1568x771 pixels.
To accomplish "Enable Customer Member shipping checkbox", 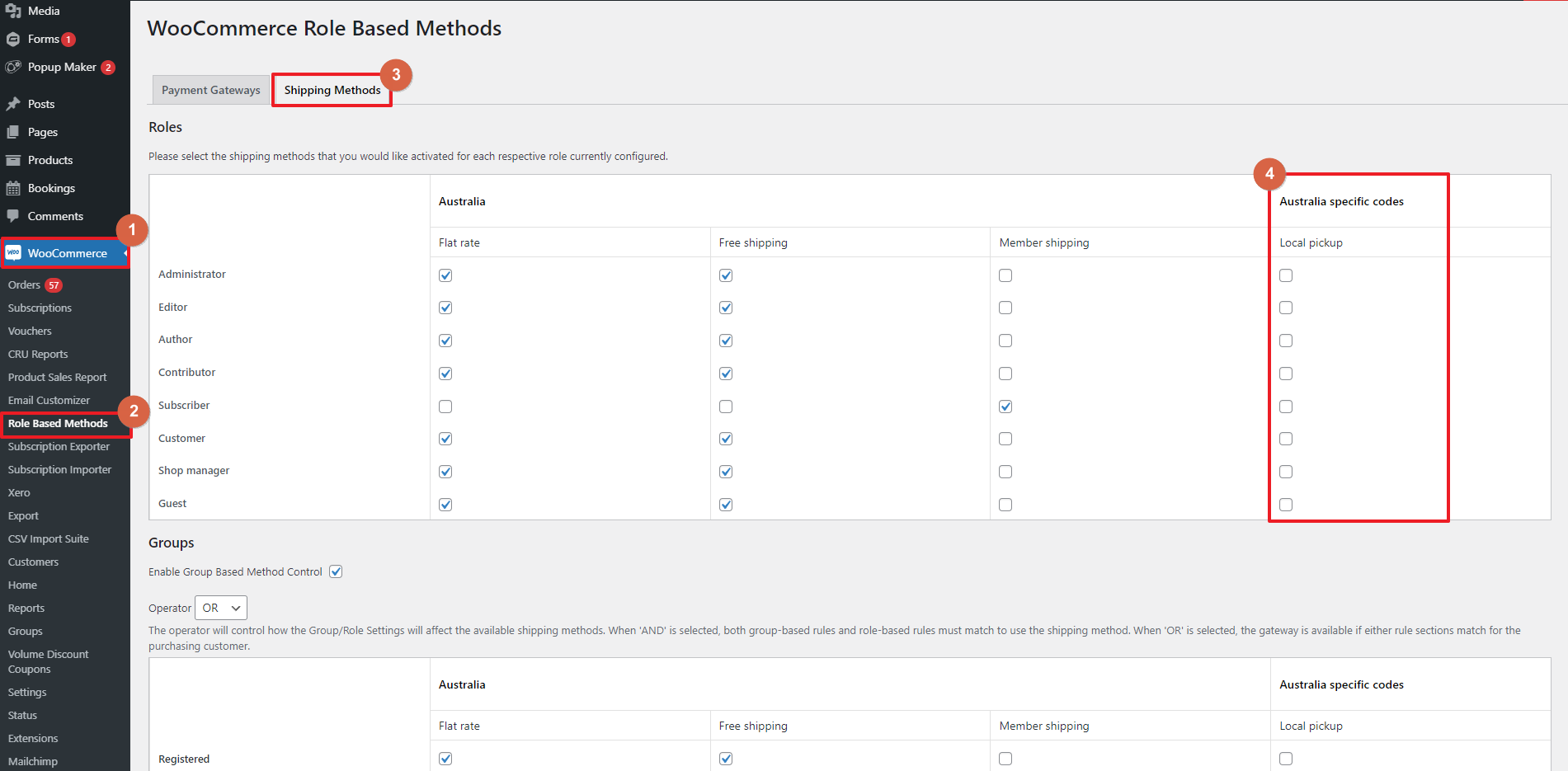I will (1005, 439).
